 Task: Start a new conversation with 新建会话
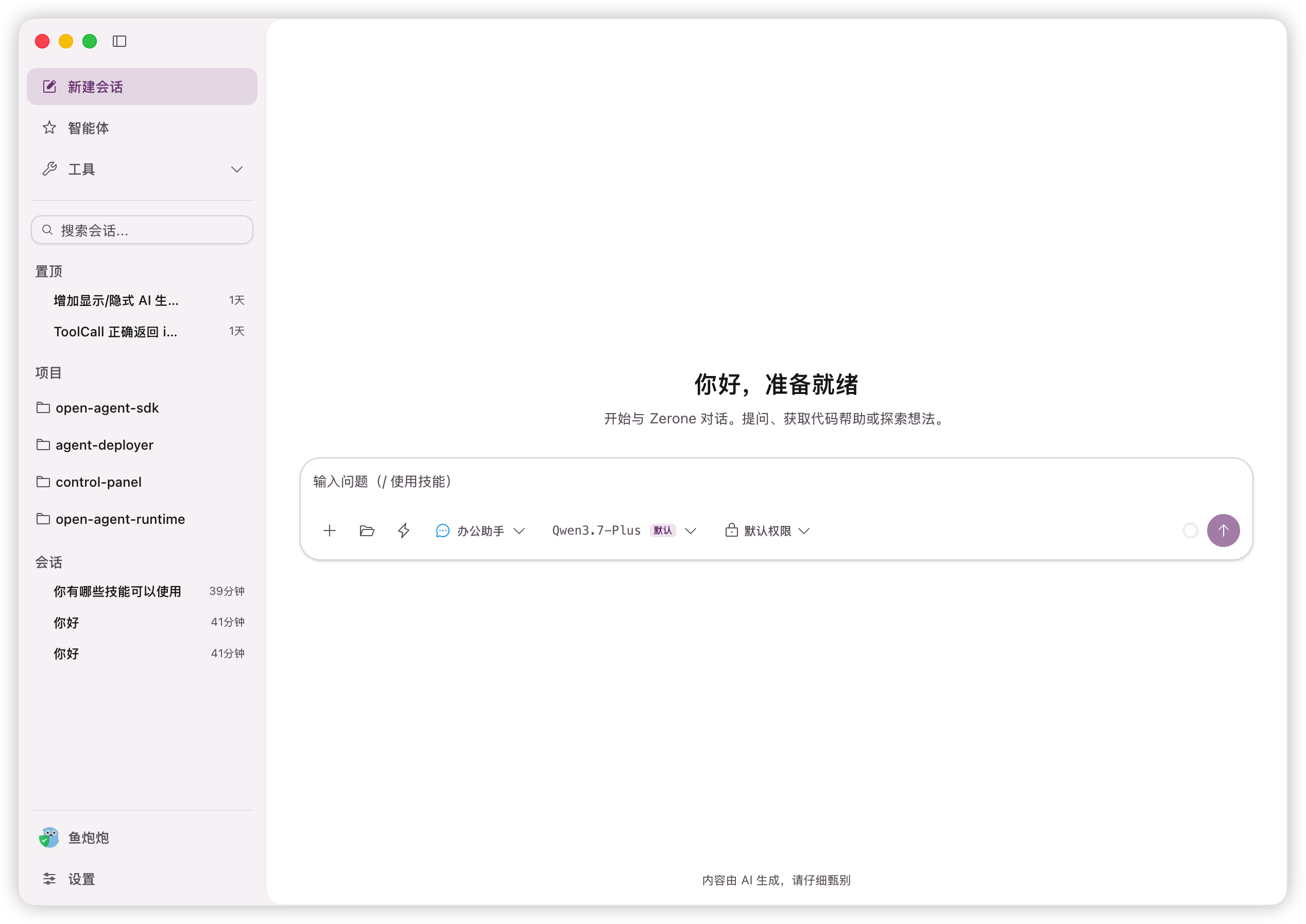142,87
